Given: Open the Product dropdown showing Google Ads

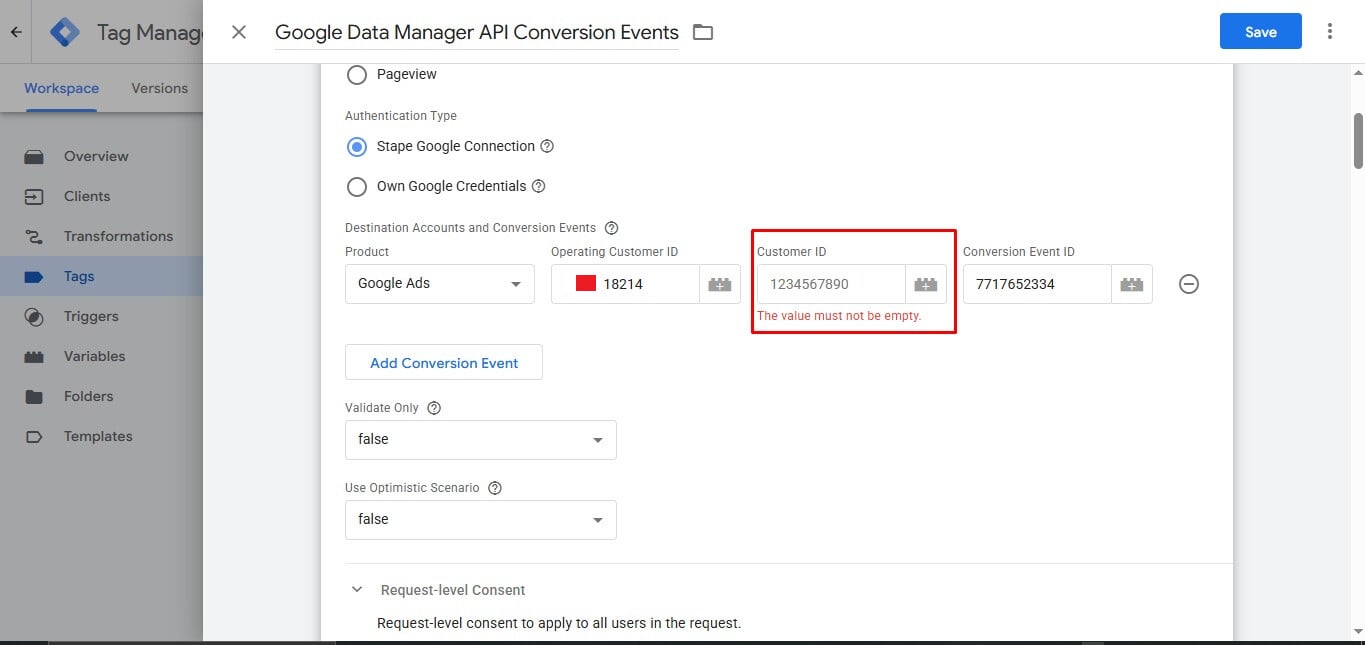Looking at the screenshot, I should [440, 284].
